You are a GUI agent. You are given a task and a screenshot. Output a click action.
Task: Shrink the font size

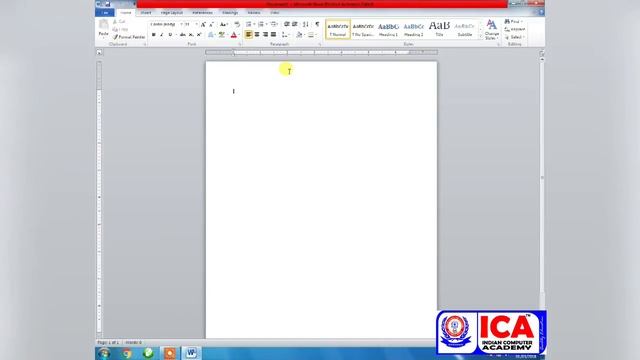point(211,24)
